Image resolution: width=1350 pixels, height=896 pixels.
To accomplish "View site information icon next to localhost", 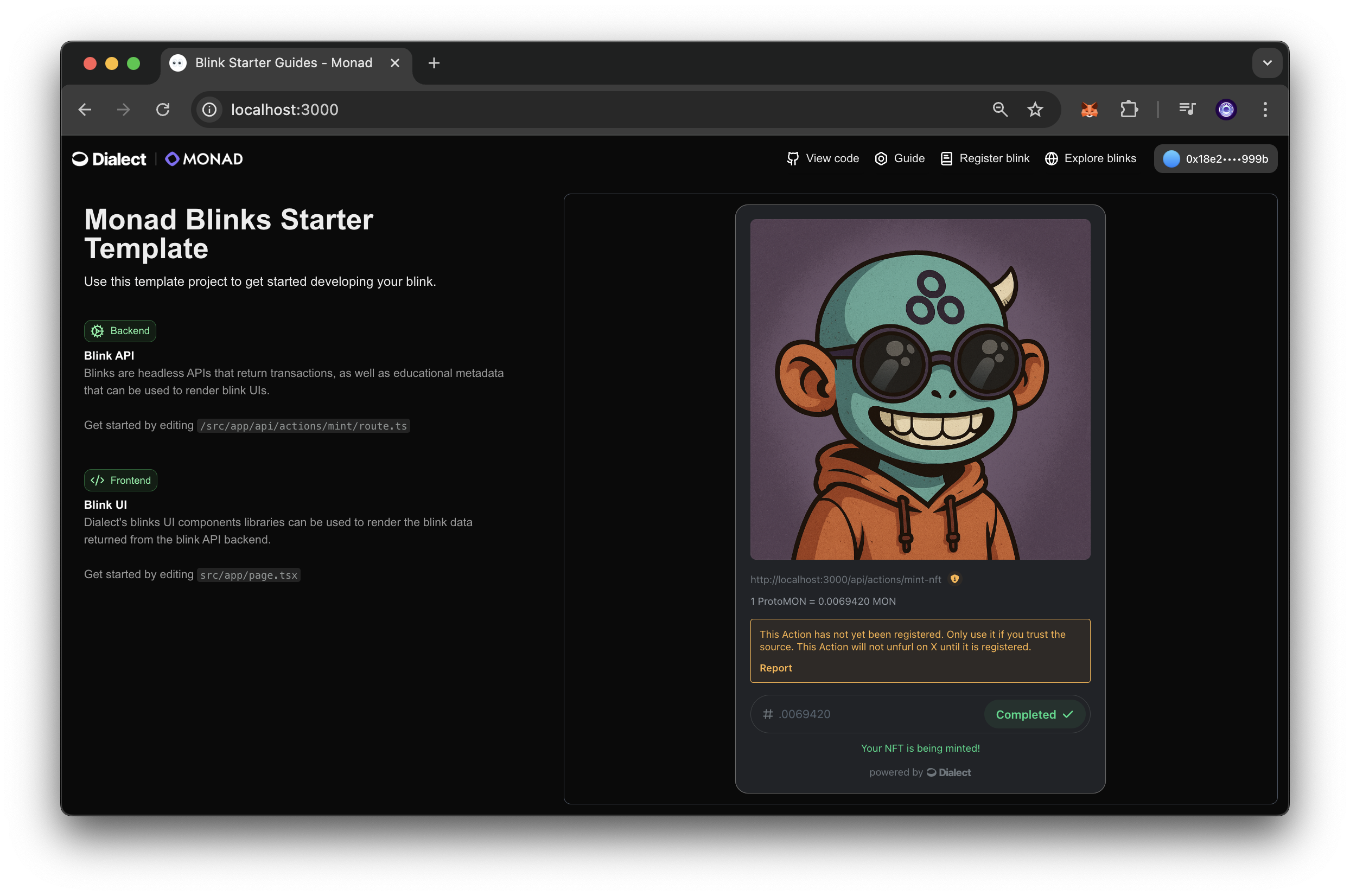I will point(210,109).
